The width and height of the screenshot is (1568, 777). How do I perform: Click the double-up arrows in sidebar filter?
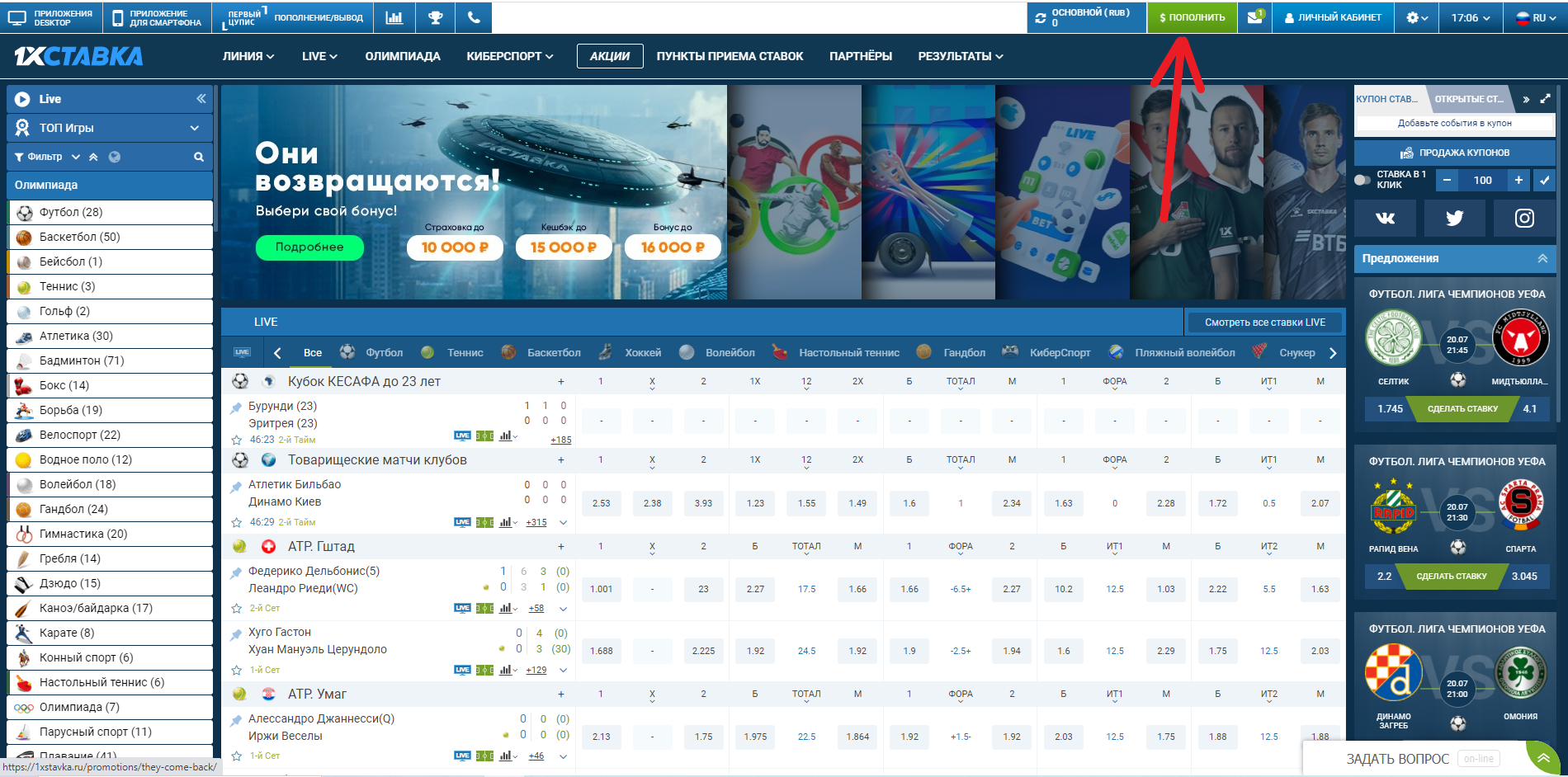pyautogui.click(x=93, y=157)
